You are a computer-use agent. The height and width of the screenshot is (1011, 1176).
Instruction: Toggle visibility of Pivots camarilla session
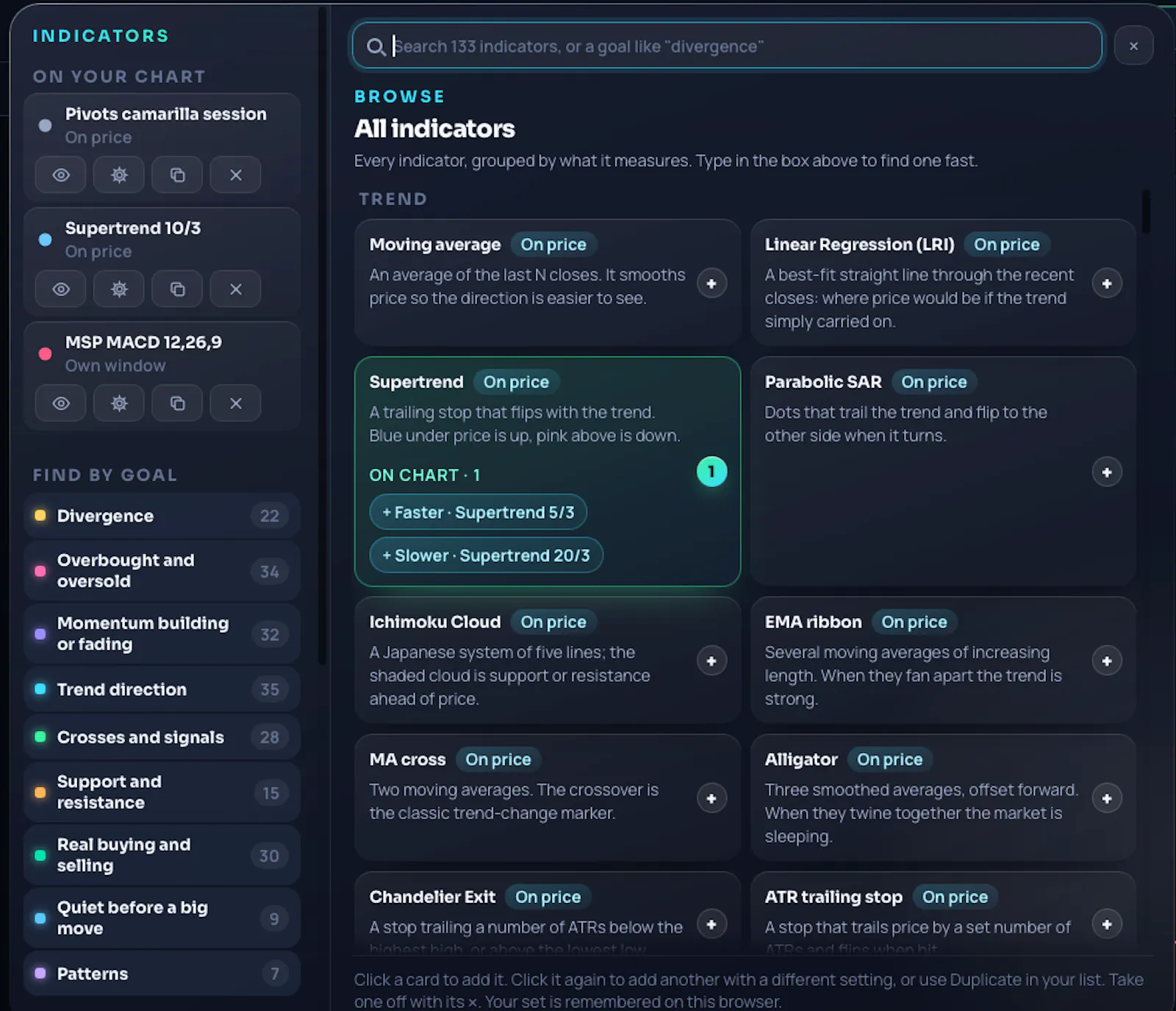click(x=61, y=175)
